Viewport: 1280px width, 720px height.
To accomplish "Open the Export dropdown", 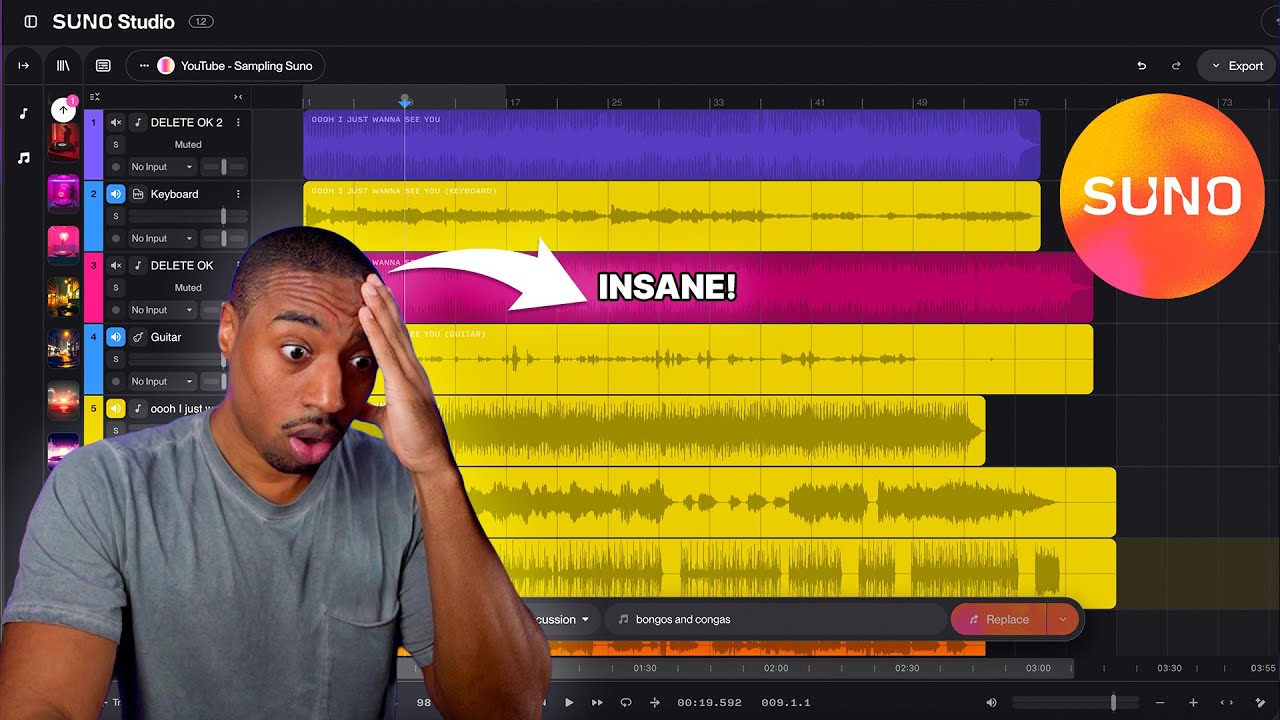I will point(1237,66).
